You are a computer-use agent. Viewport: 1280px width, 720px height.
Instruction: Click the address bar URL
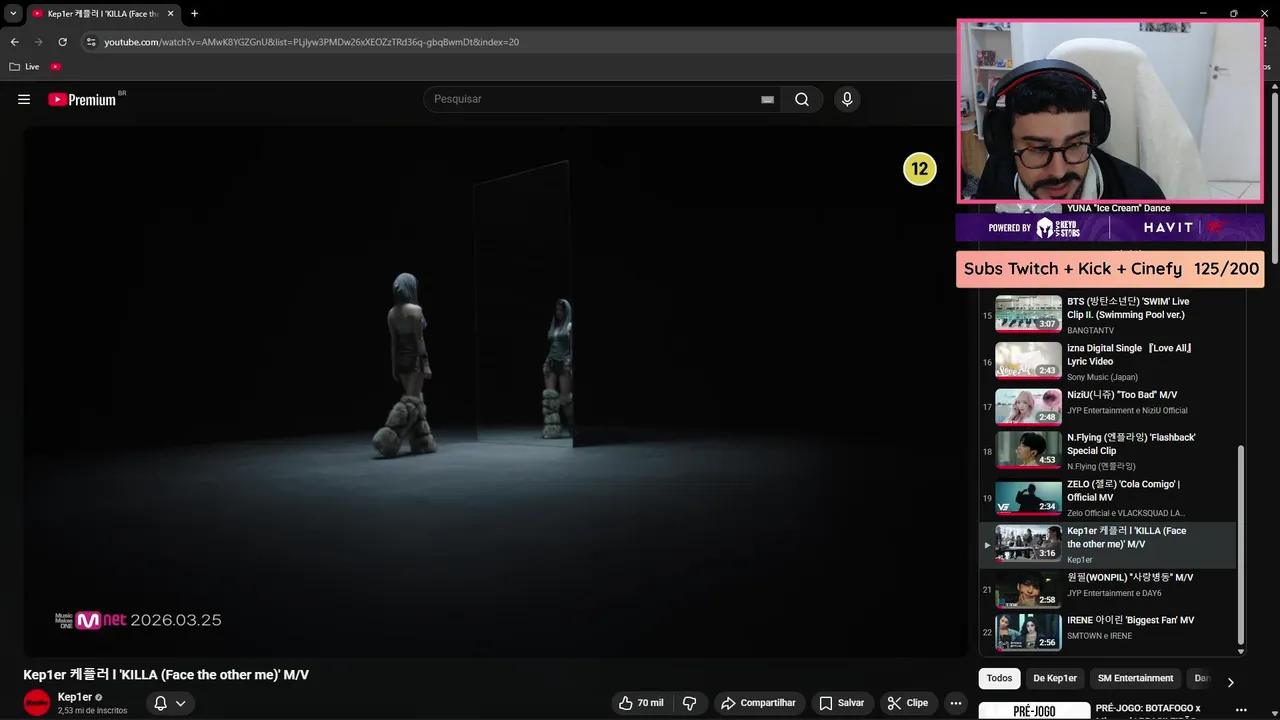pos(311,42)
